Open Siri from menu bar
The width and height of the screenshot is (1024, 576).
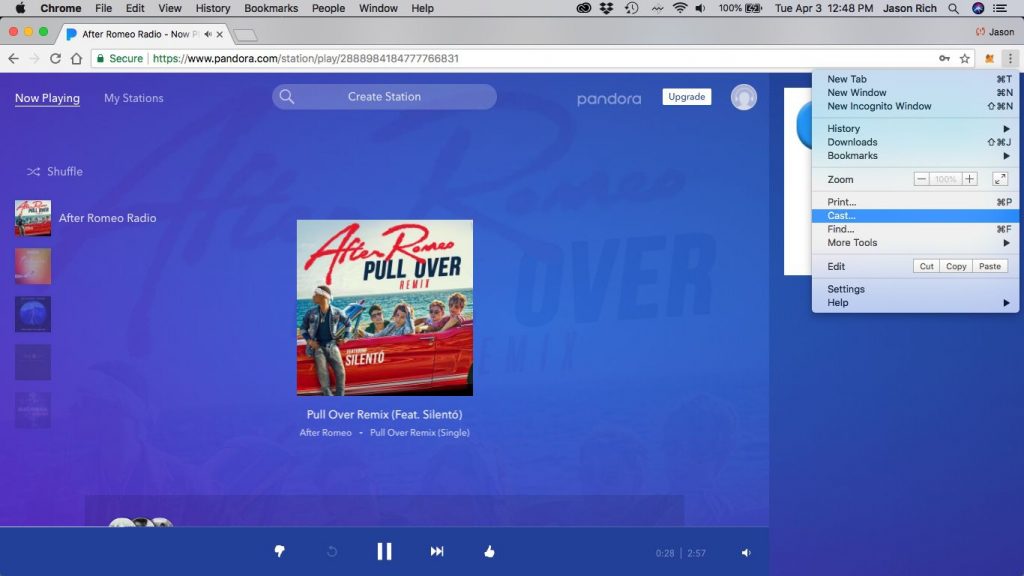click(978, 8)
